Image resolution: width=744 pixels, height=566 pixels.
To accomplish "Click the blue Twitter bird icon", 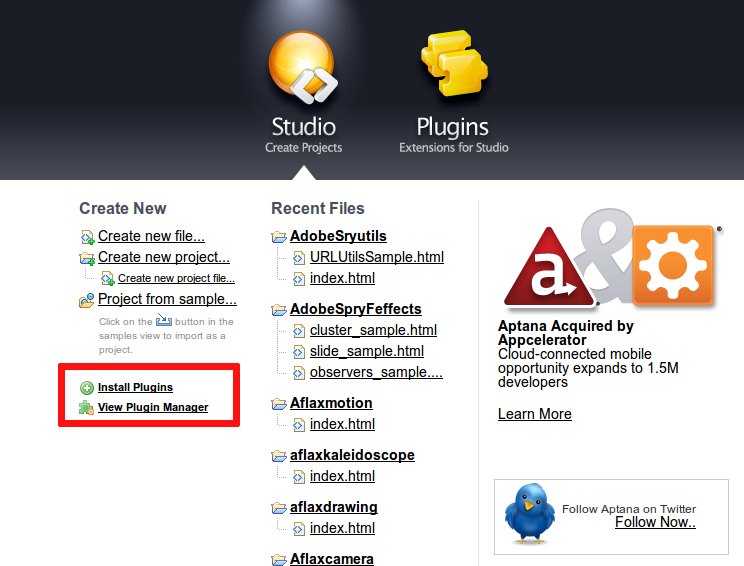I will tap(530, 514).
